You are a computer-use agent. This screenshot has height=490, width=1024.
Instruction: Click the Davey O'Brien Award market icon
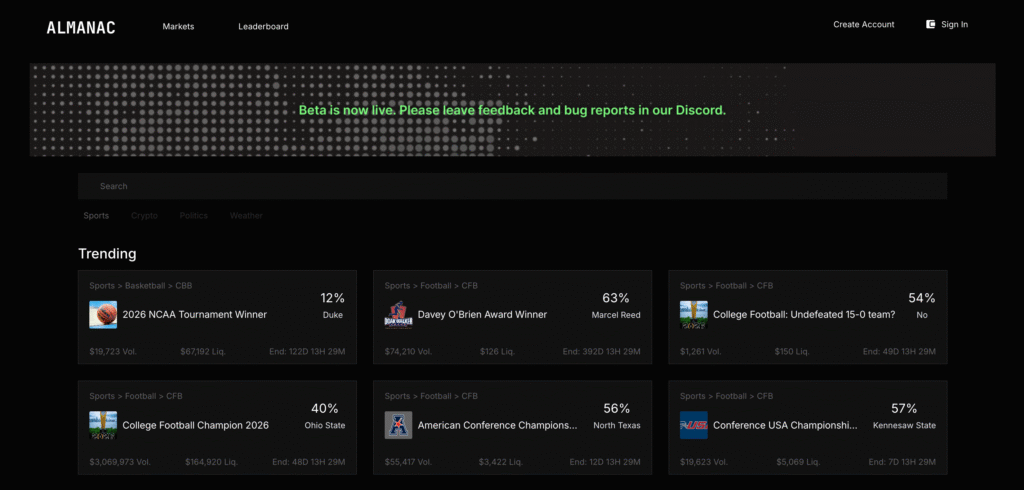pyautogui.click(x=398, y=314)
